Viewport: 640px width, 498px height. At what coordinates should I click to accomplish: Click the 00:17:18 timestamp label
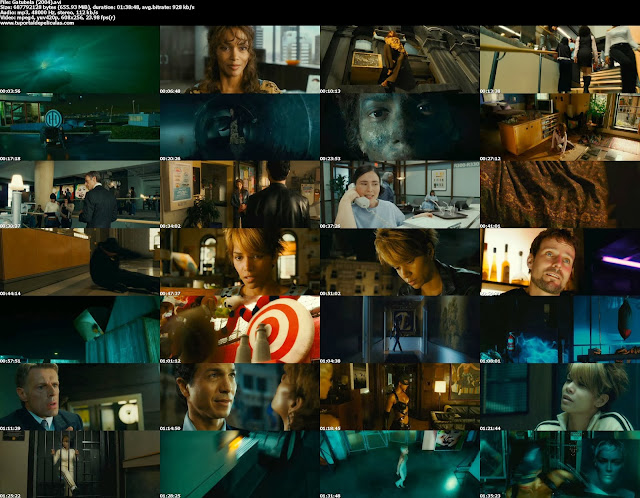(x=10, y=158)
